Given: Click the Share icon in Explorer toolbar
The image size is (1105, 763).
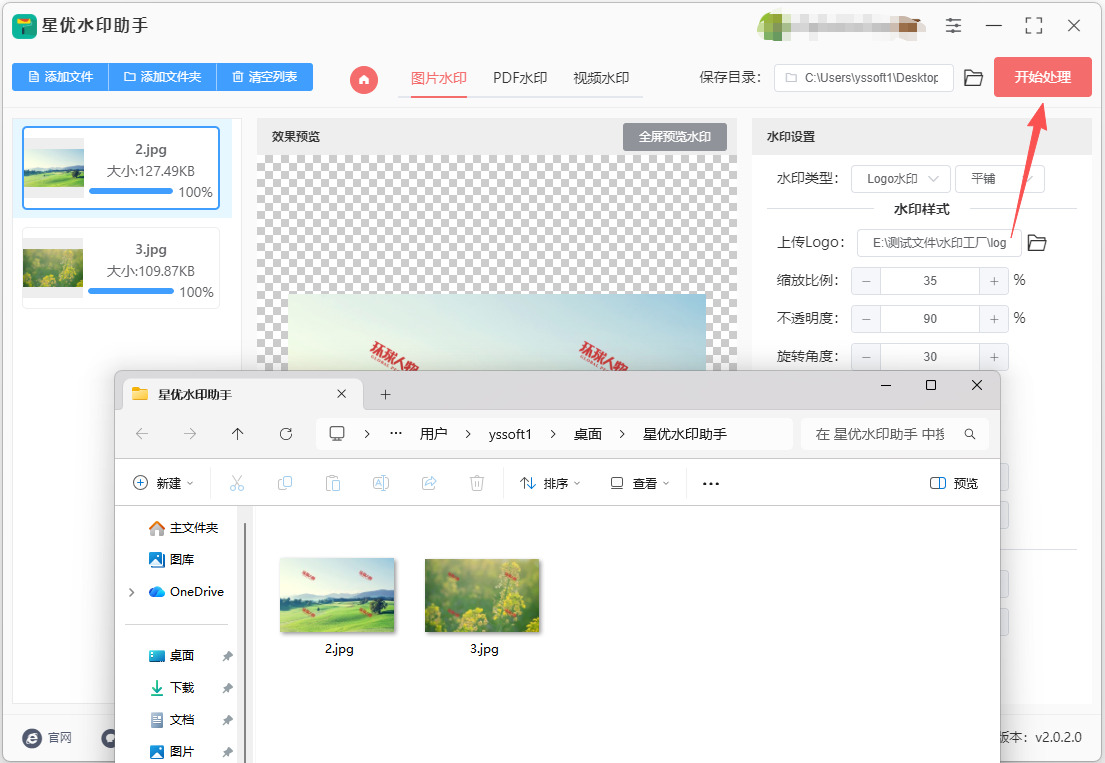Looking at the screenshot, I should click(x=428, y=483).
